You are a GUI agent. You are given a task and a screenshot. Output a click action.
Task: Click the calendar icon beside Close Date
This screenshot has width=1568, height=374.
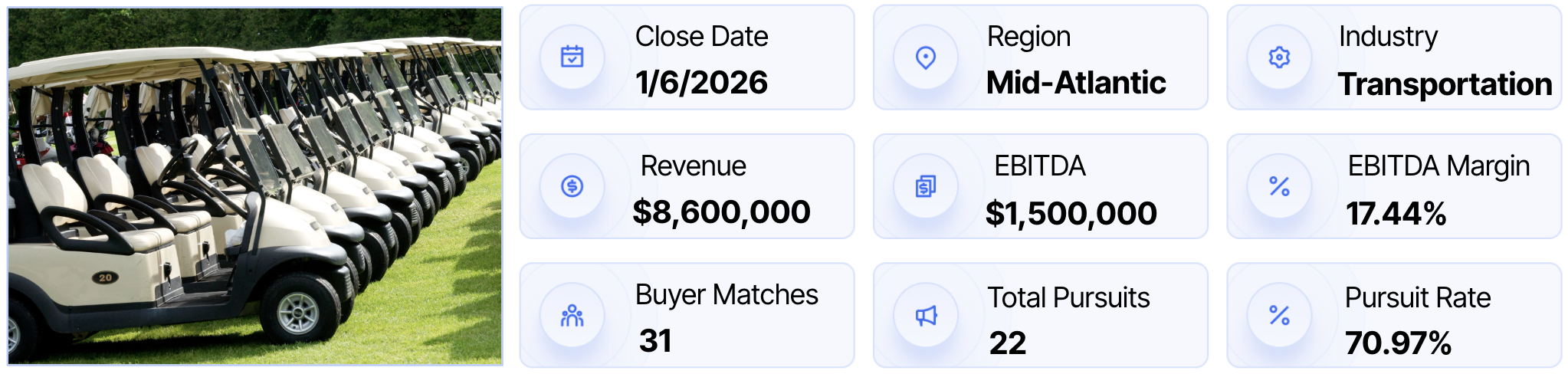pyautogui.click(x=572, y=57)
